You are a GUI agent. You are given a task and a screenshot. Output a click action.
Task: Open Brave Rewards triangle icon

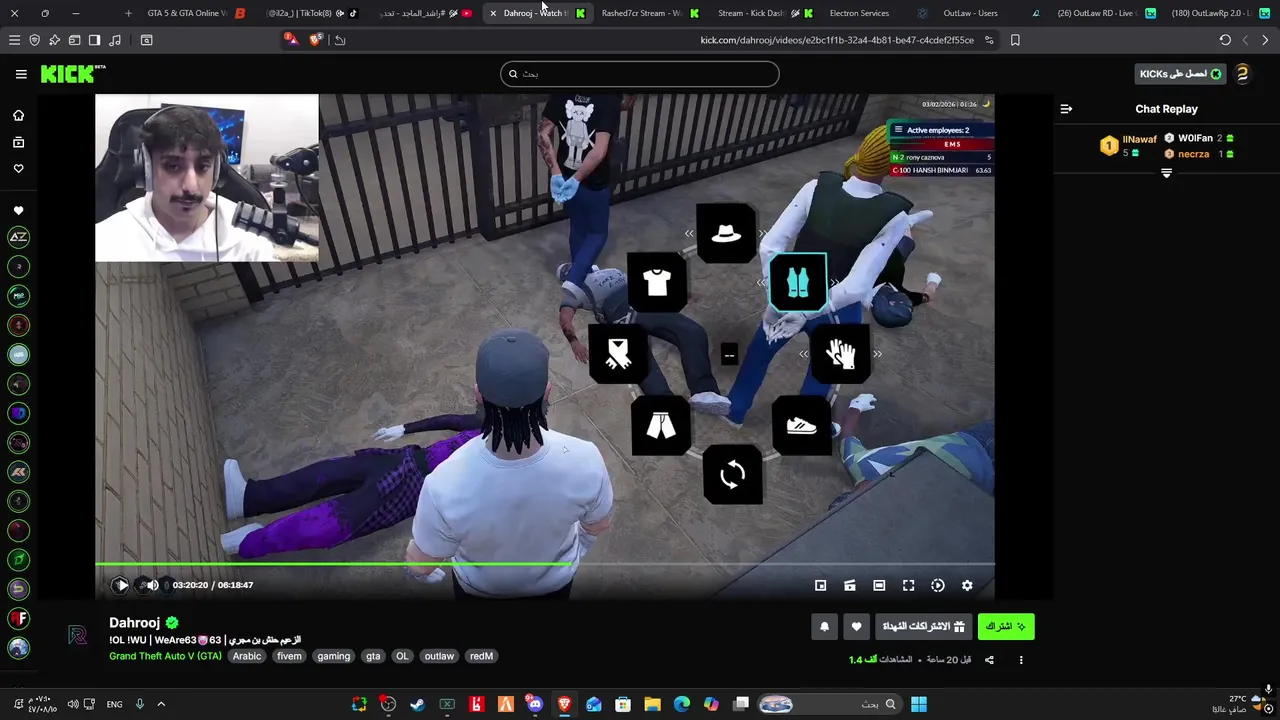click(x=290, y=39)
